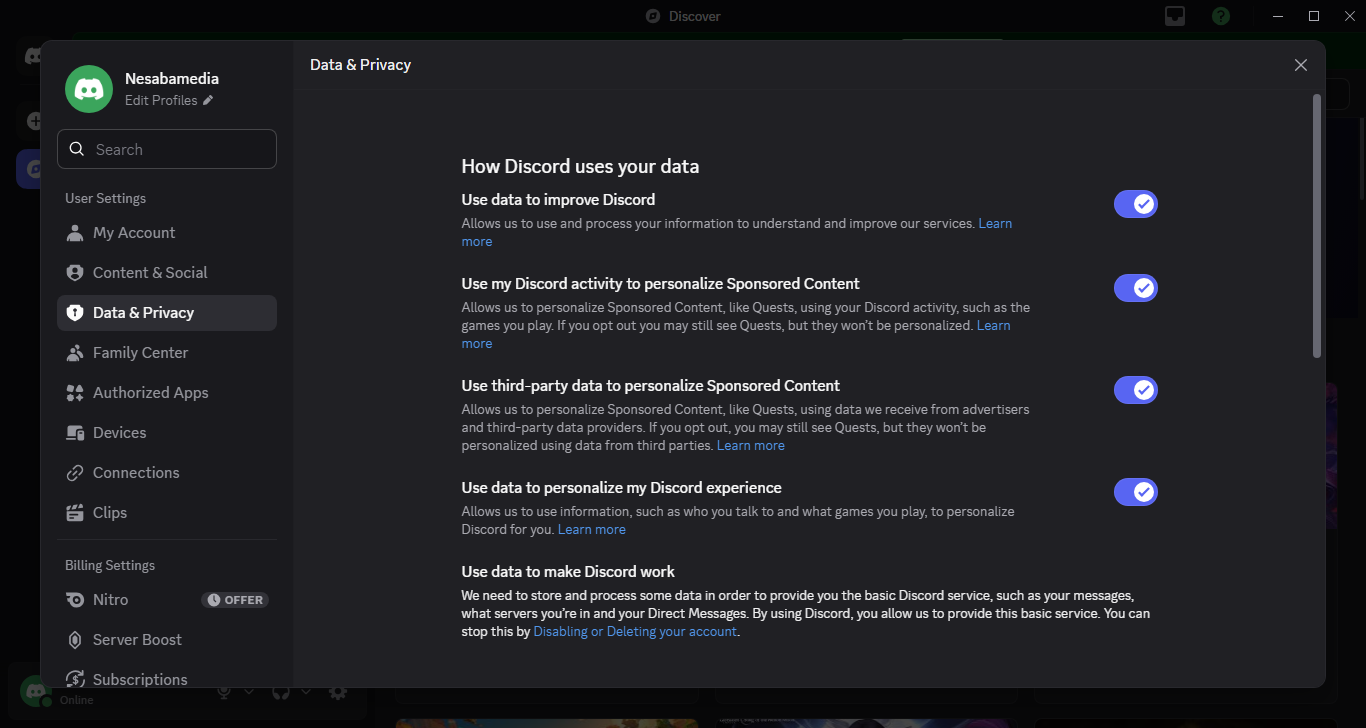Viewport: 1366px width, 728px height.
Task: Select Nitro in Billing Settings
Action: [x=111, y=600]
